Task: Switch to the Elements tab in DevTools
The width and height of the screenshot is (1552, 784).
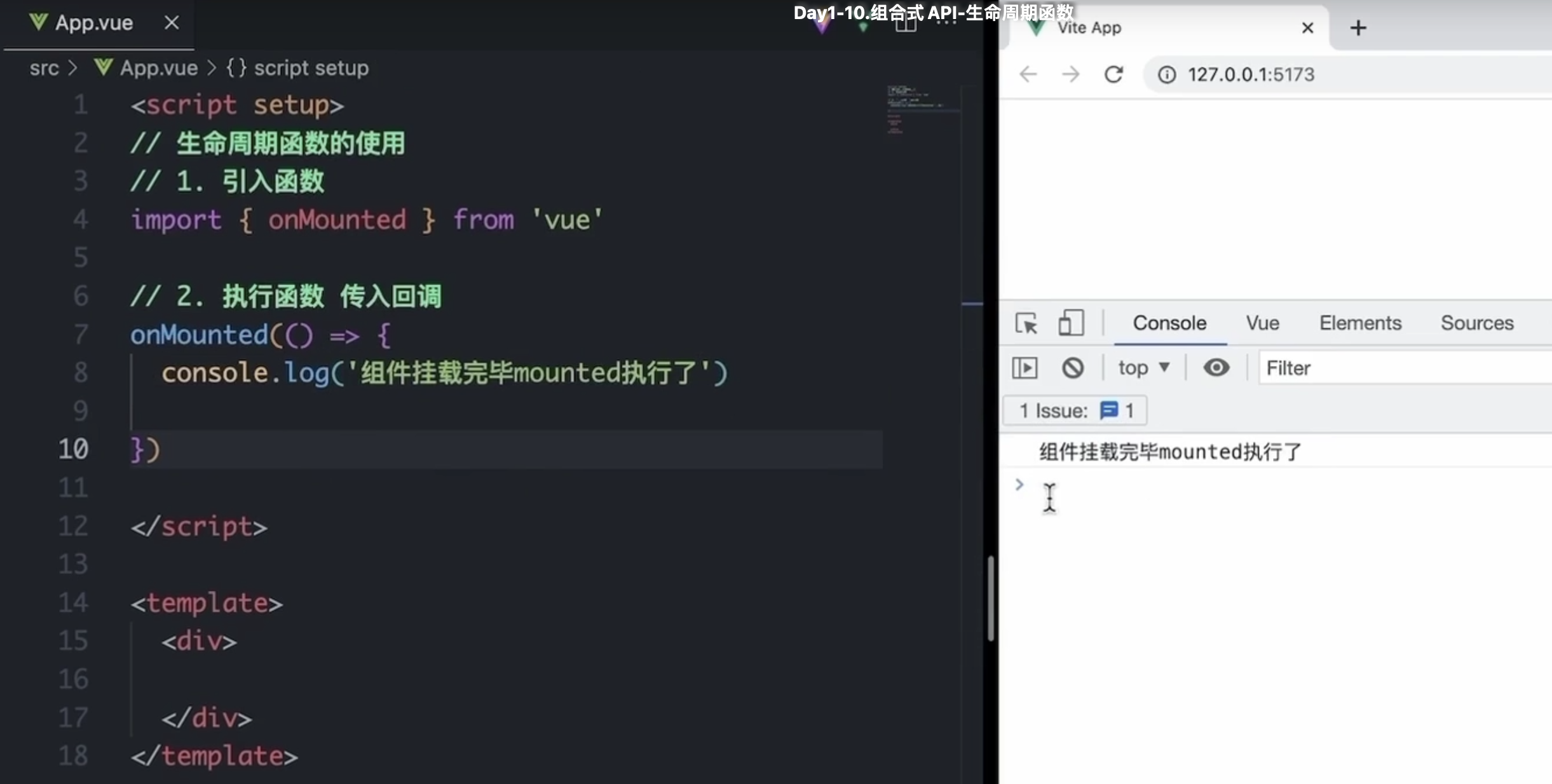Action: click(x=1360, y=323)
